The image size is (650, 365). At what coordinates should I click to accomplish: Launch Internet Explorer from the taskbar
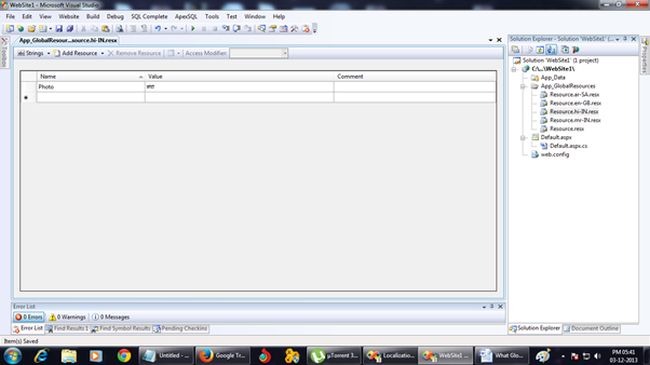click(41, 356)
